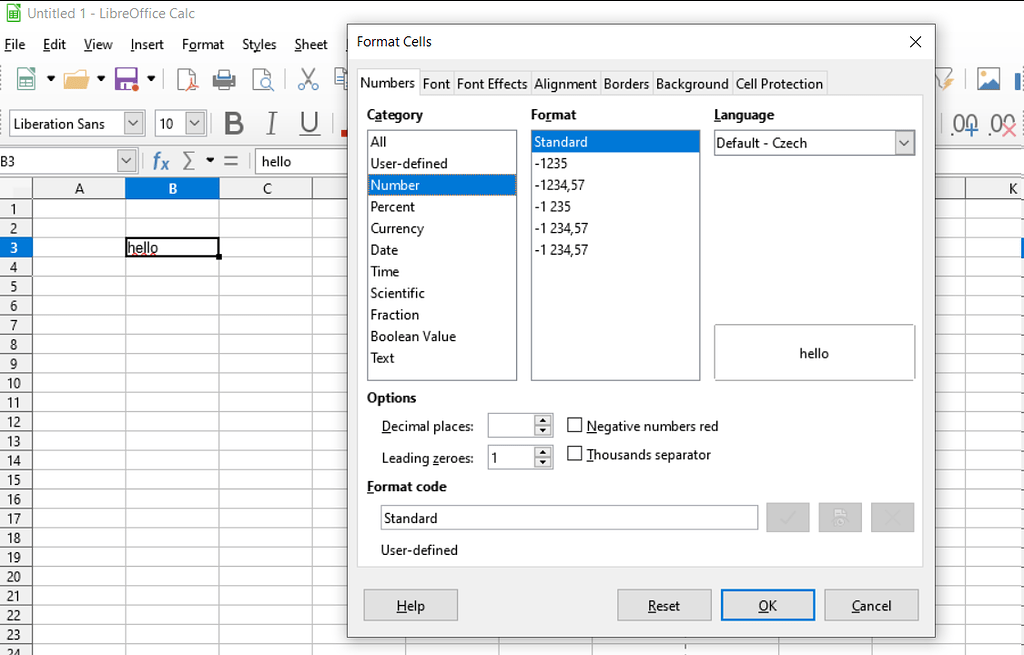The image size is (1024, 655).
Task: Enable Negative numbers red
Action: [575, 424]
